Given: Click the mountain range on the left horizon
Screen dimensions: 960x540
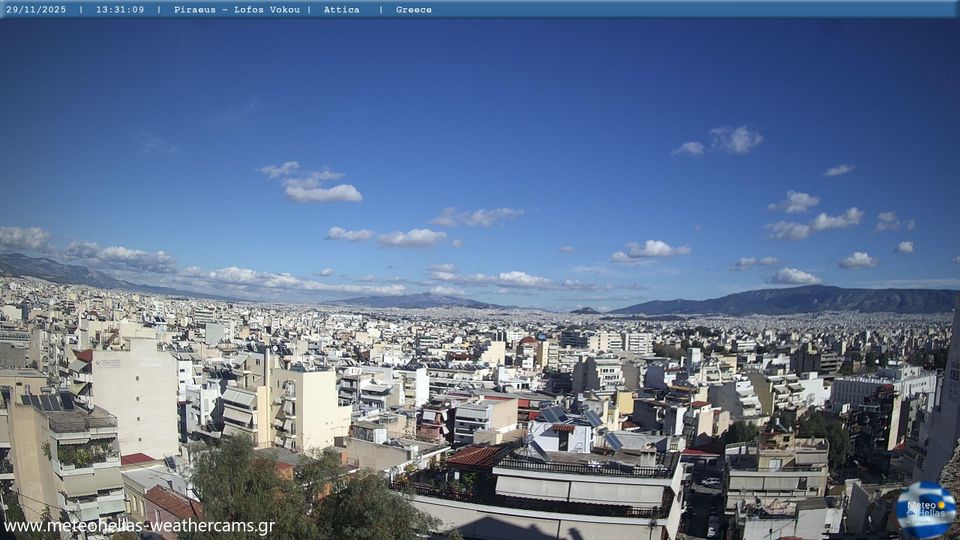Looking at the screenshot, I should point(50,270).
